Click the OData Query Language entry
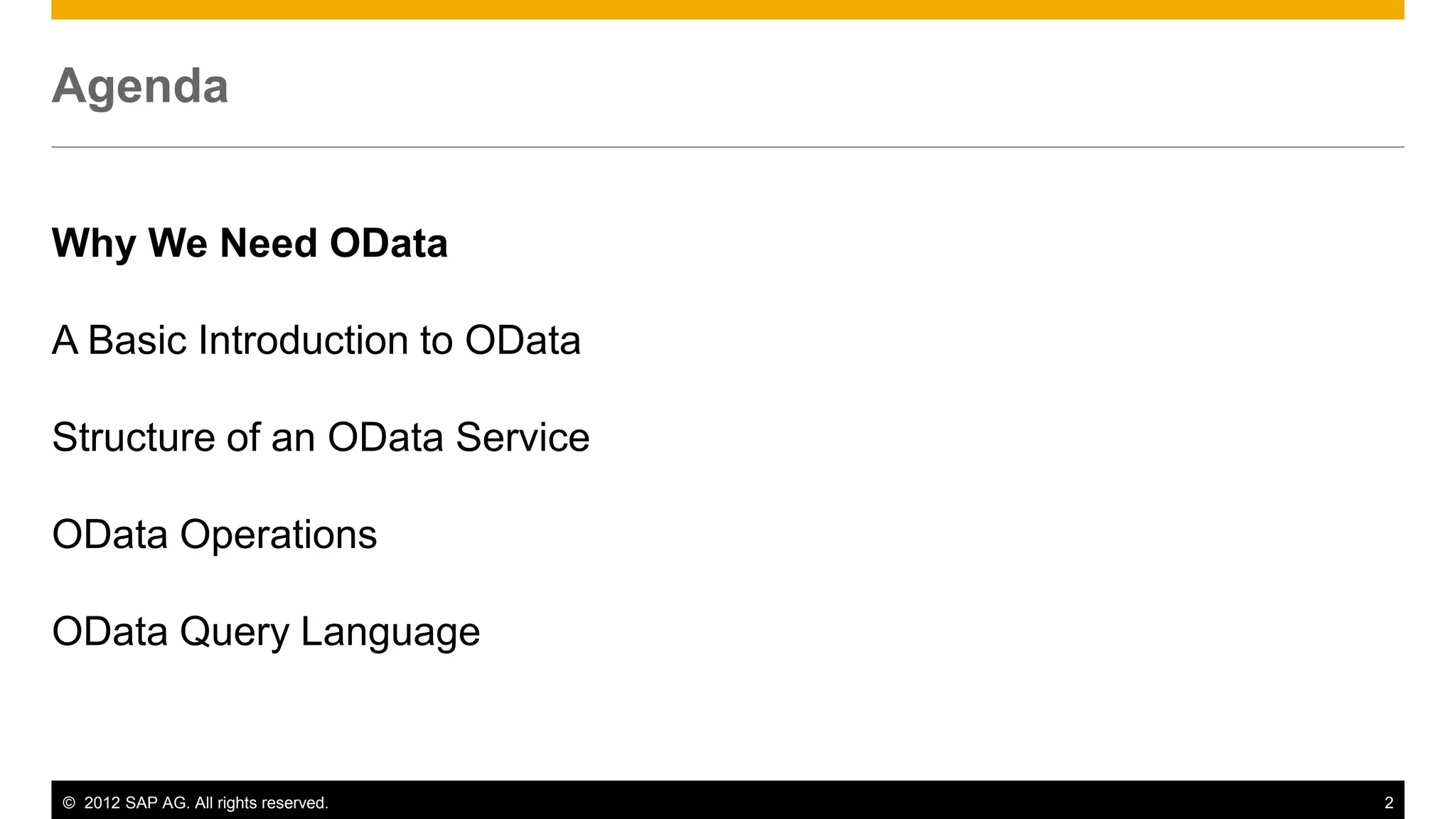The height and width of the screenshot is (819, 1456). click(x=266, y=633)
